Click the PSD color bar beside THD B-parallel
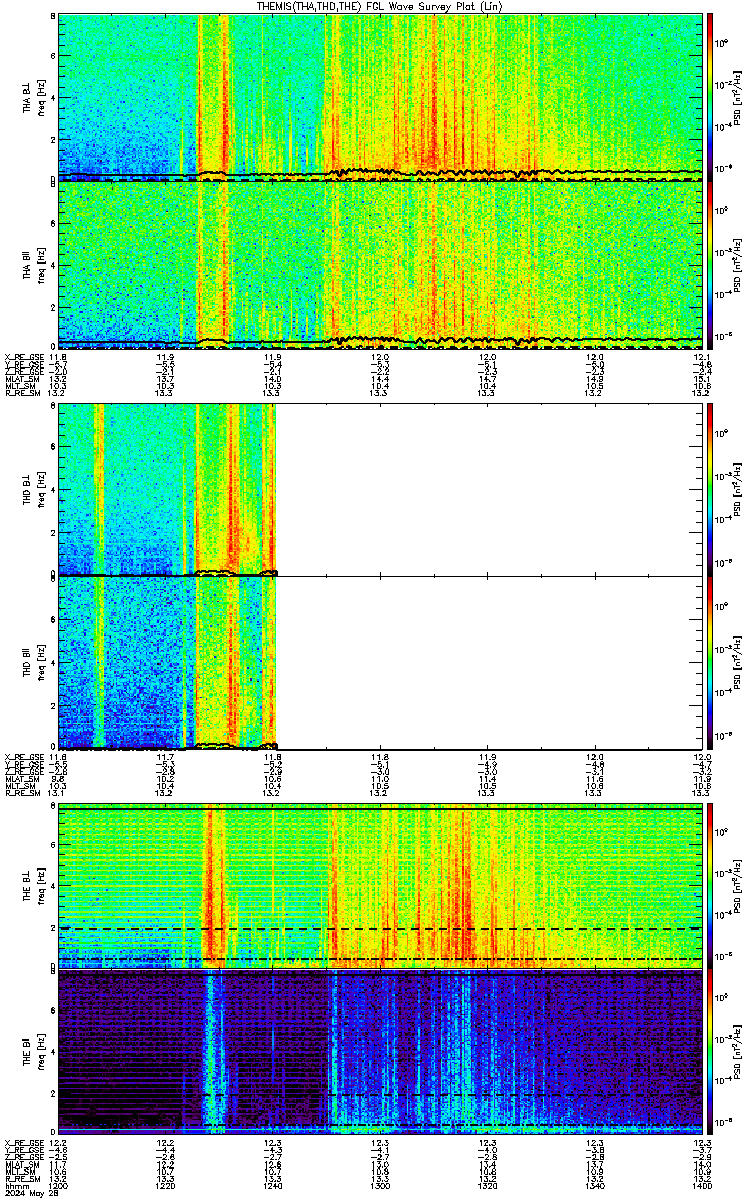The image size is (750, 1200). point(710,662)
